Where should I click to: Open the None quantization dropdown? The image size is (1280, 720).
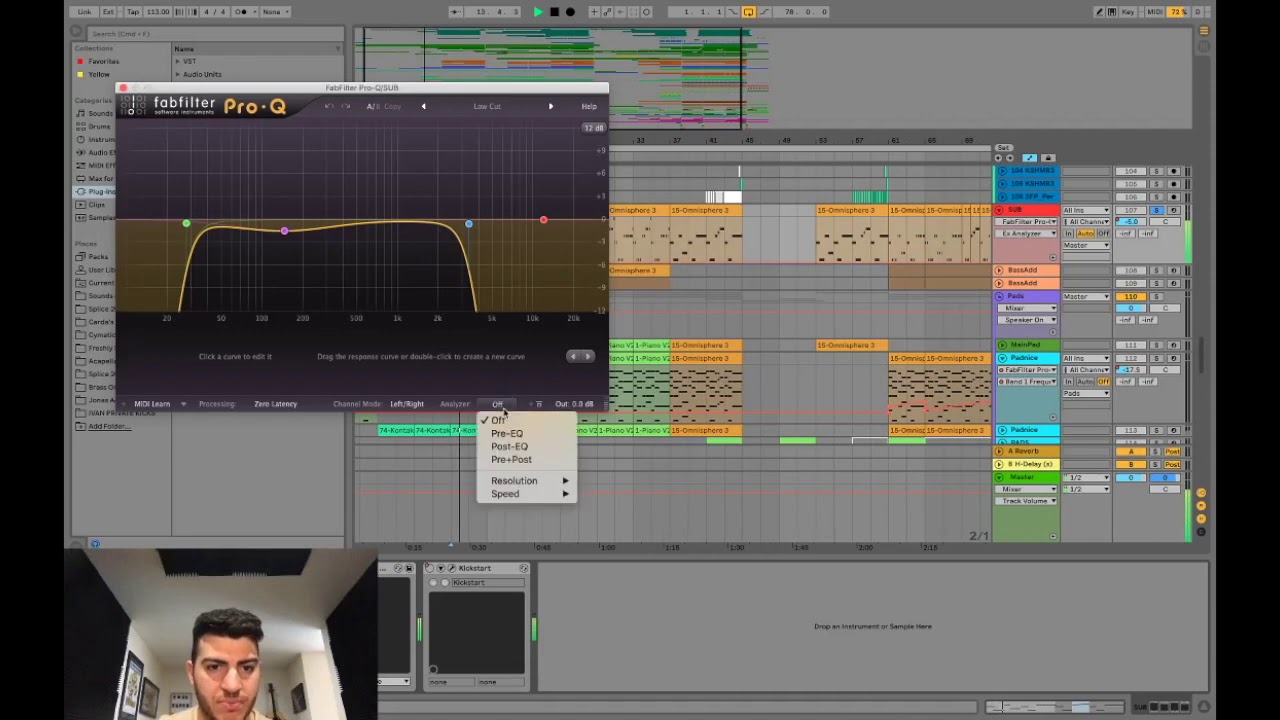(277, 12)
